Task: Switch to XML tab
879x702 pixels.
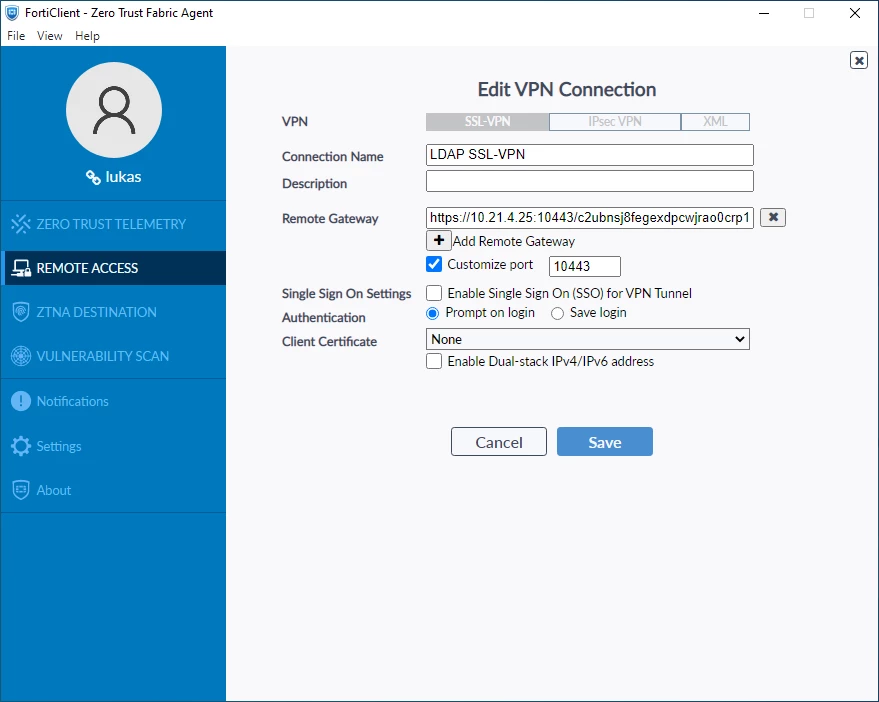Action: tap(715, 122)
